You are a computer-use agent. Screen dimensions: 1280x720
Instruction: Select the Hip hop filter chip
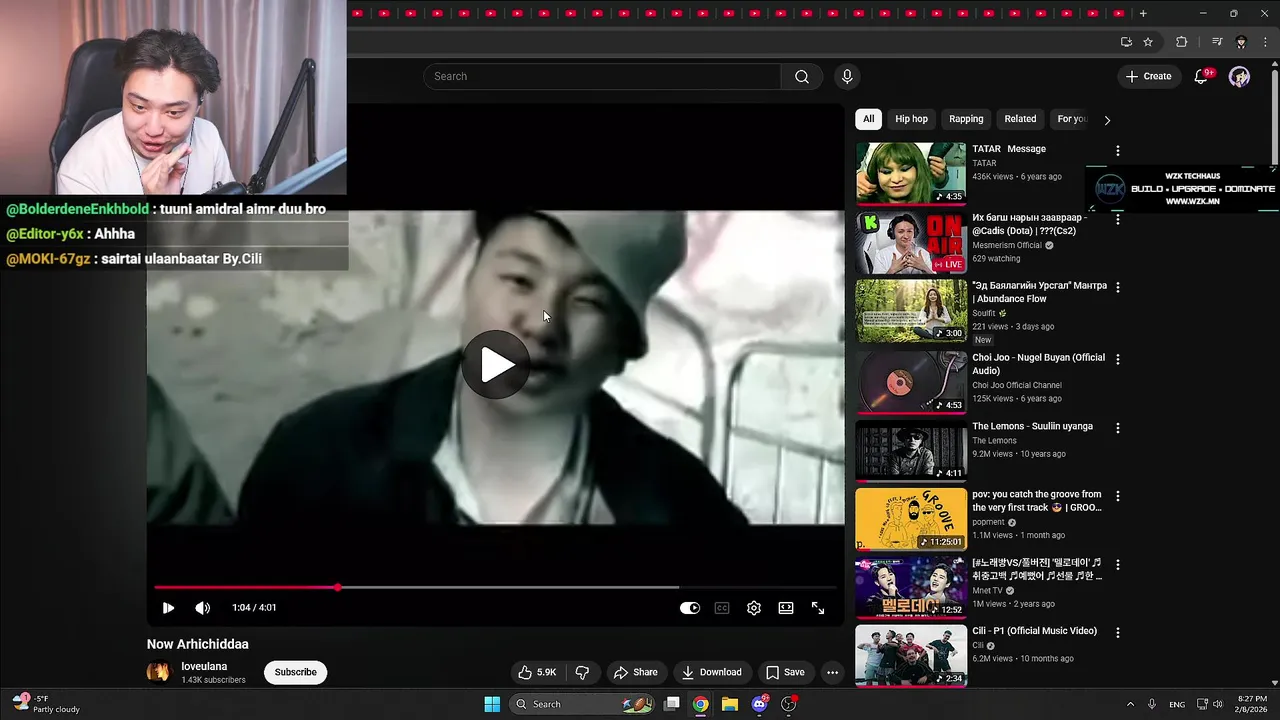911,119
